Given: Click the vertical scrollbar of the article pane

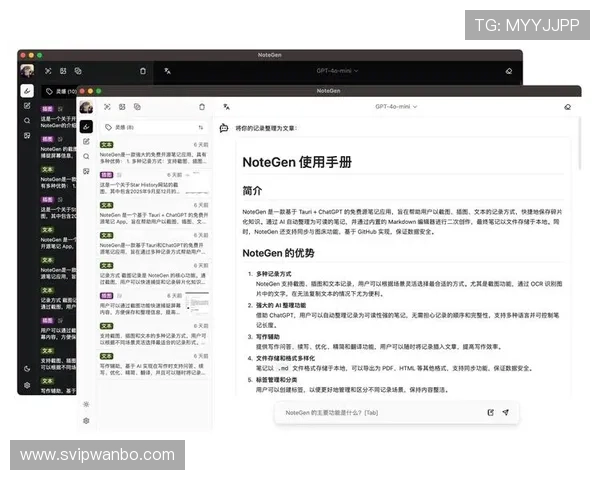Looking at the screenshot, I should pyautogui.click(x=580, y=144).
